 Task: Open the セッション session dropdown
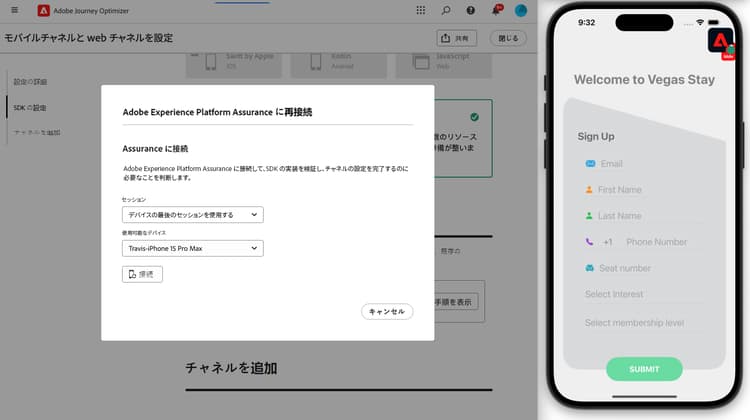192,215
